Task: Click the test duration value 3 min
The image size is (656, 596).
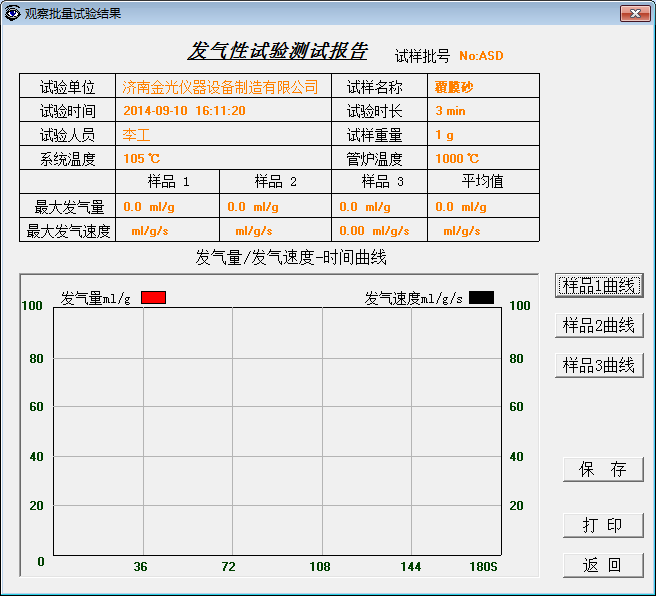Action: (x=450, y=111)
